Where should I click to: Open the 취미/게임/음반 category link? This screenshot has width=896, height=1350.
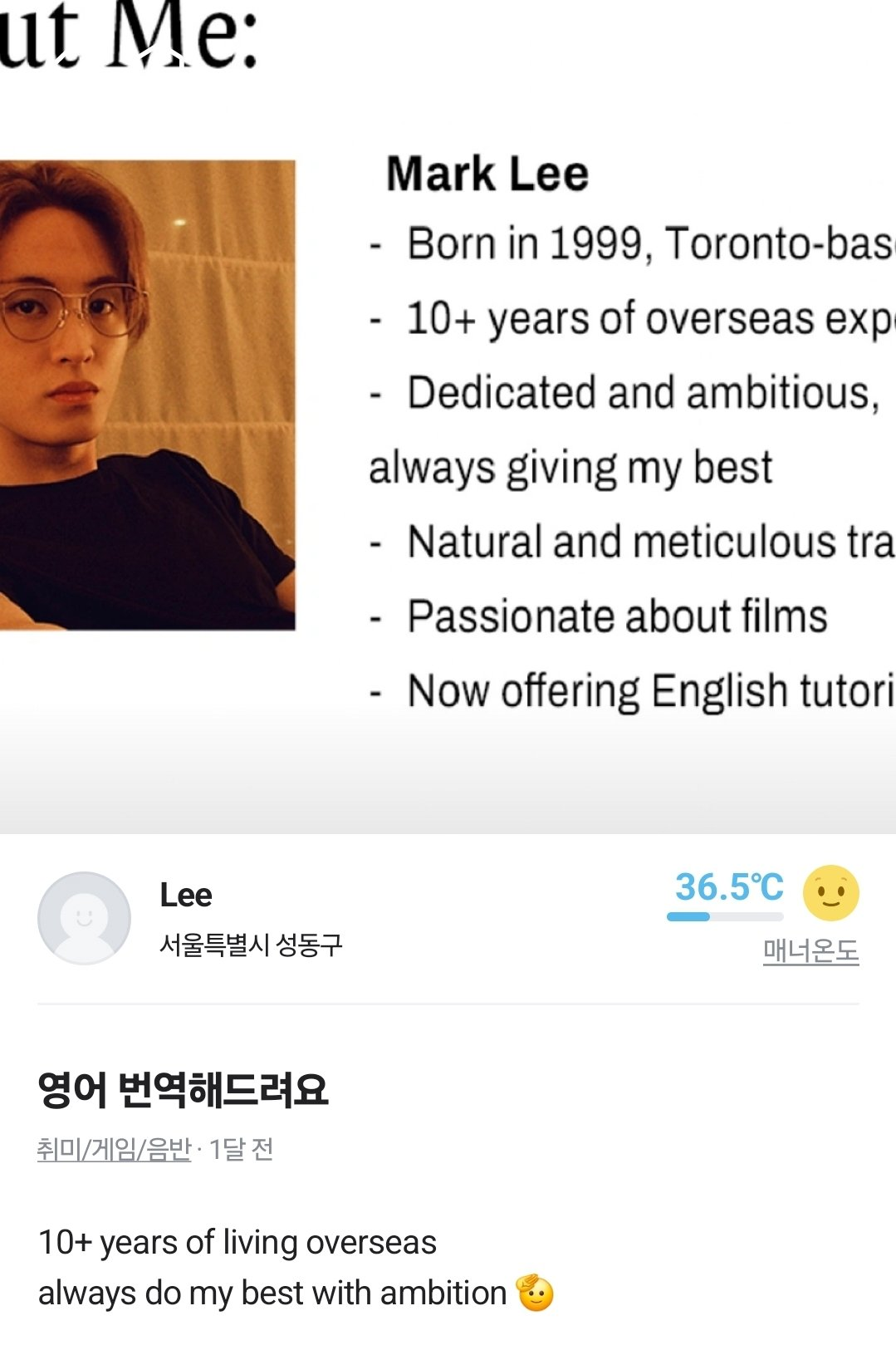click(x=115, y=1149)
